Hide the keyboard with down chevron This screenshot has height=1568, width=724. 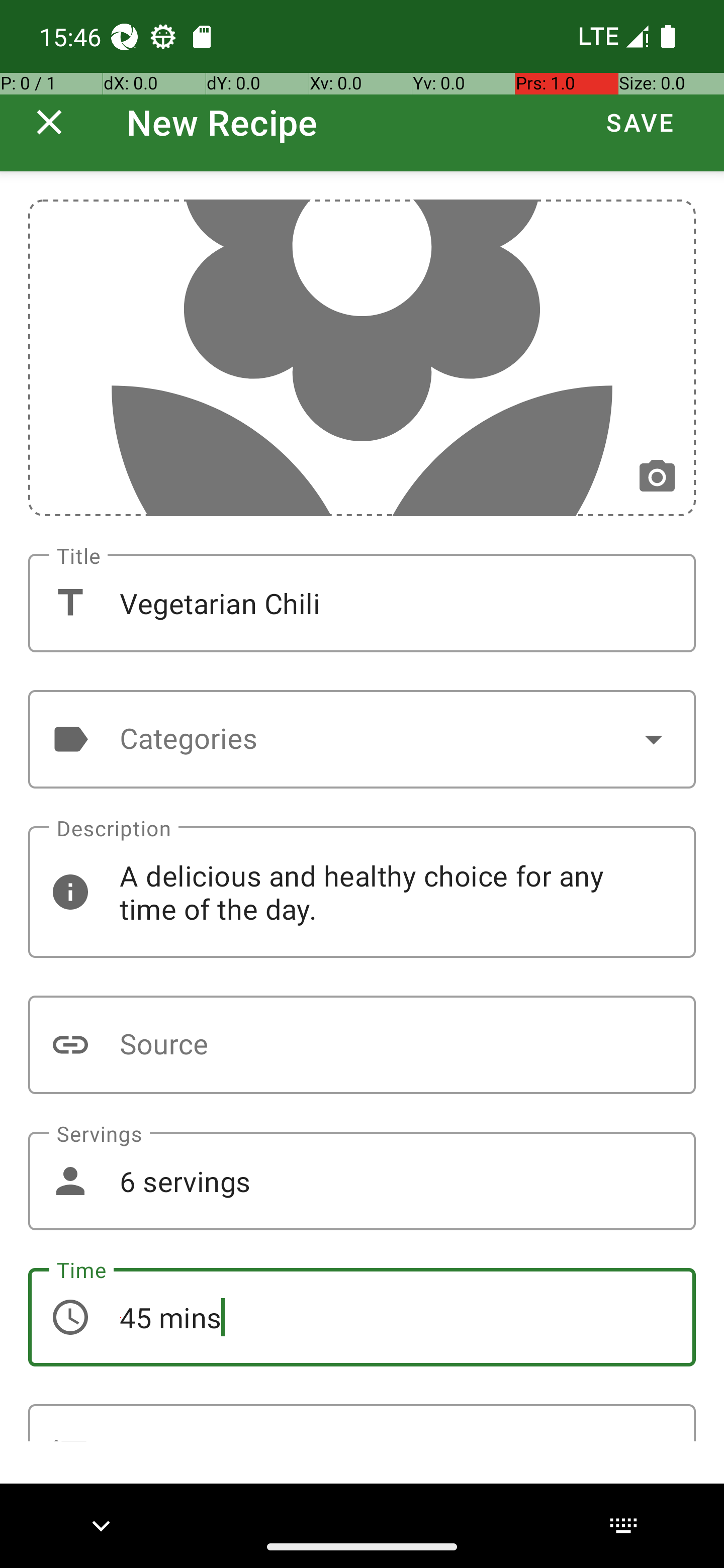click(101, 1525)
